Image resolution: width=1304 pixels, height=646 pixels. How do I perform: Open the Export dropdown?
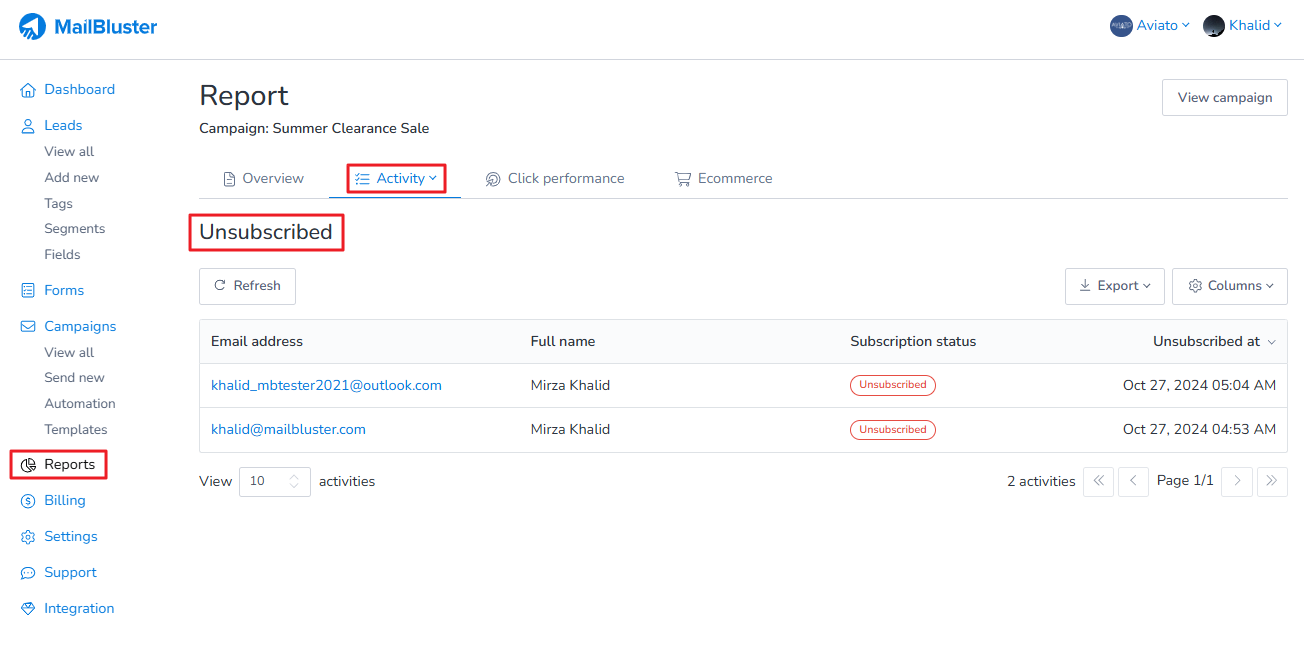1114,286
